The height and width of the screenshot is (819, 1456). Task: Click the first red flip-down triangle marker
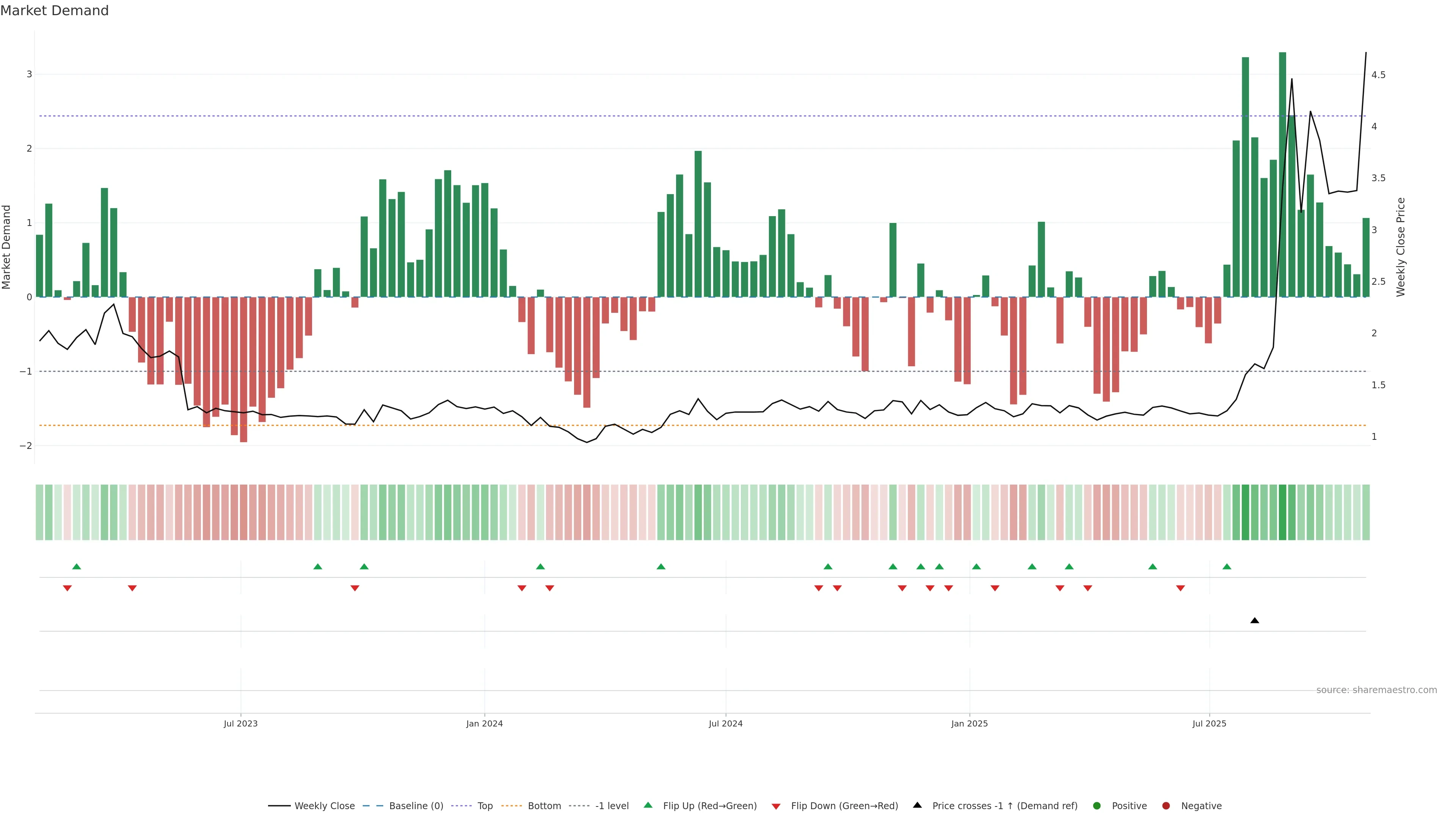click(67, 588)
